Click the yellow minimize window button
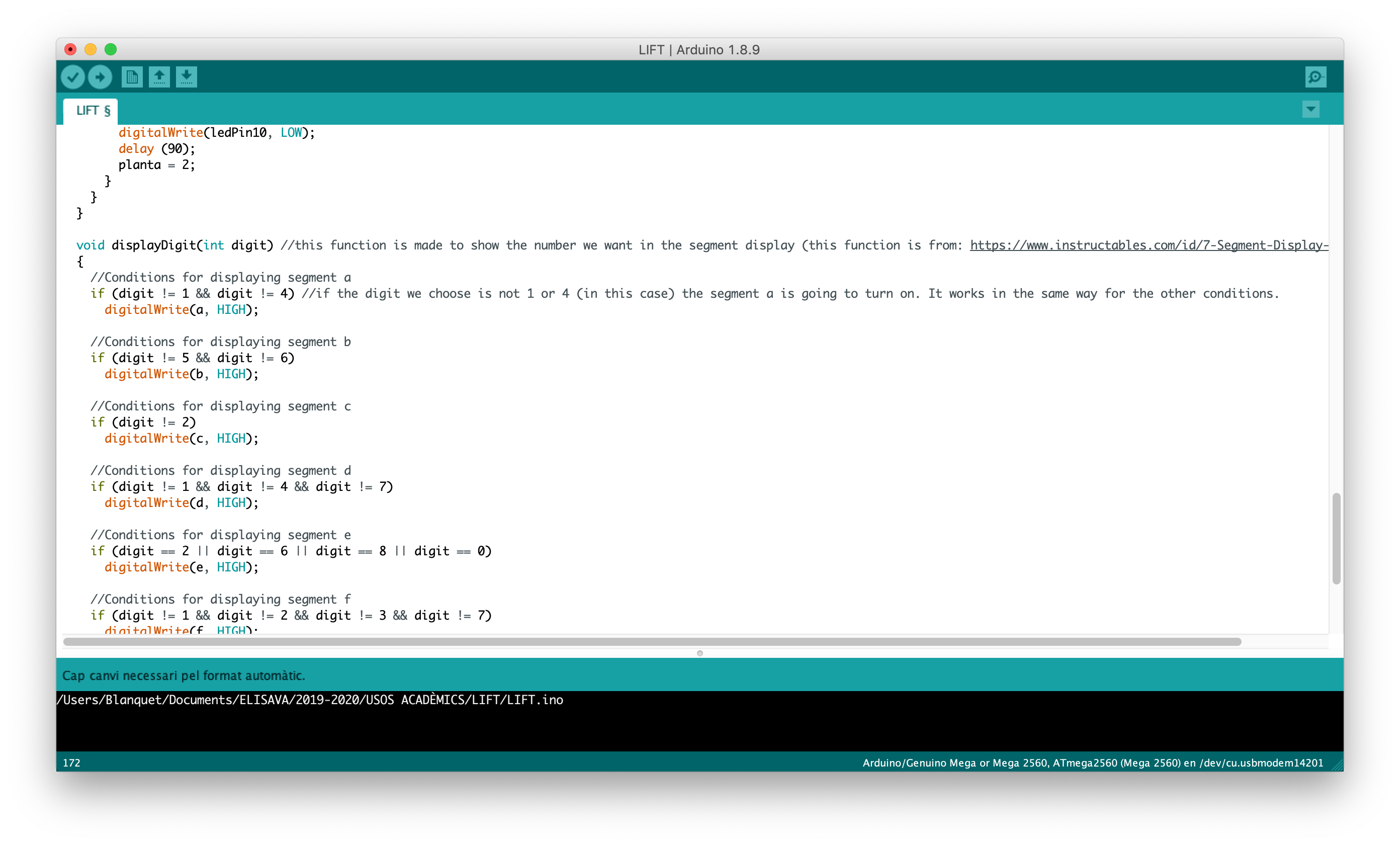The height and width of the screenshot is (846, 1400). tap(91, 49)
